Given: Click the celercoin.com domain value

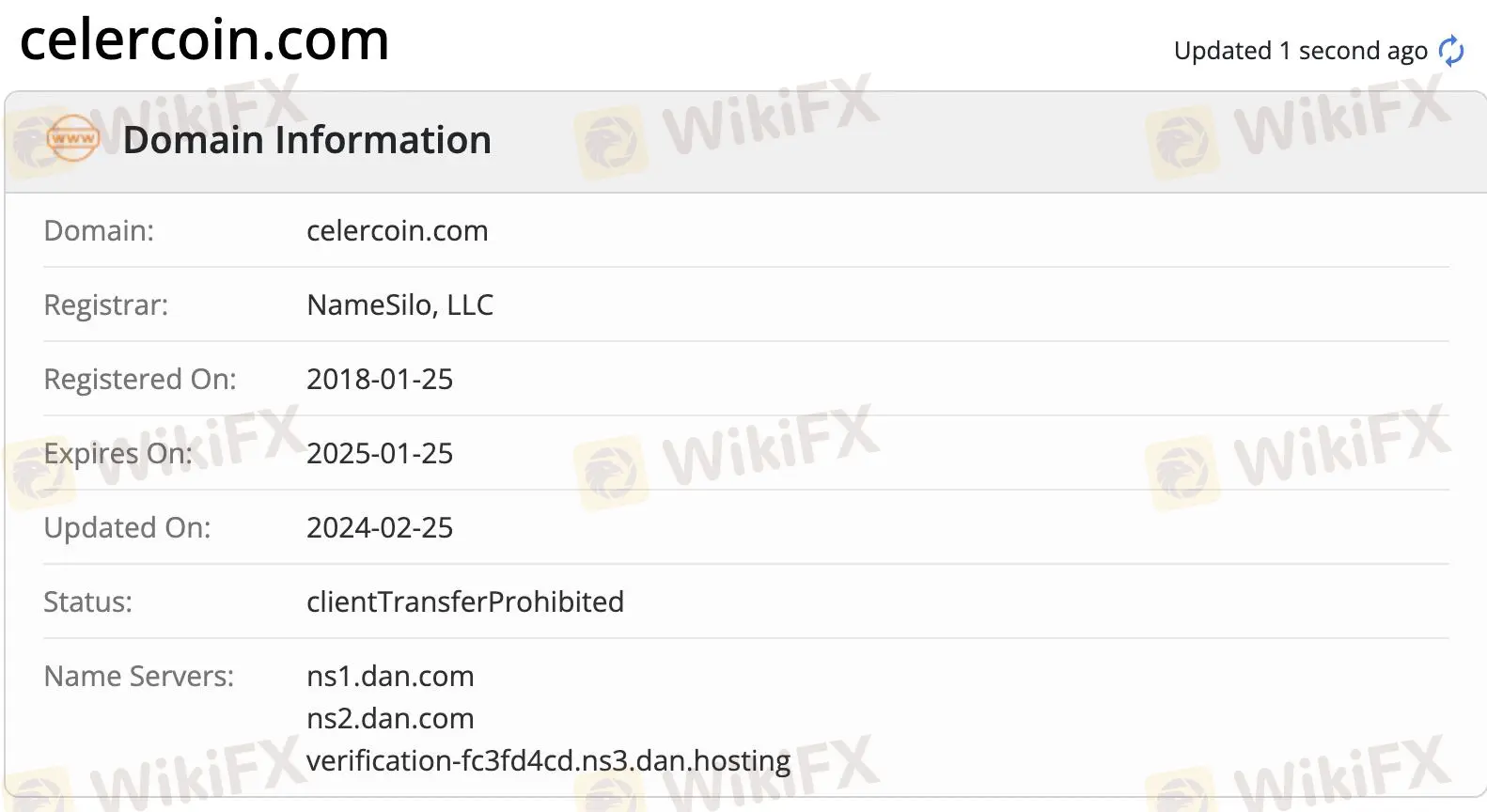Looking at the screenshot, I should 397,230.
